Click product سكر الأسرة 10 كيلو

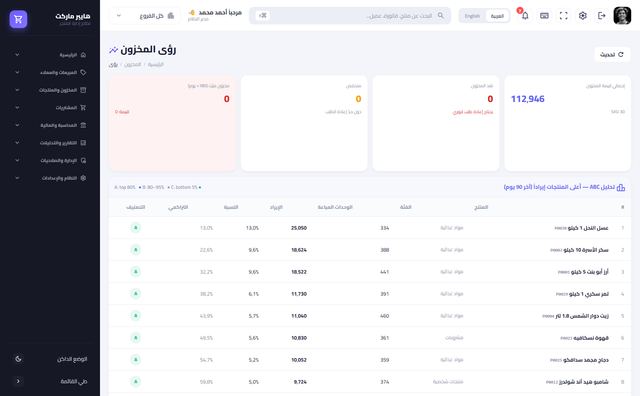coord(586,250)
